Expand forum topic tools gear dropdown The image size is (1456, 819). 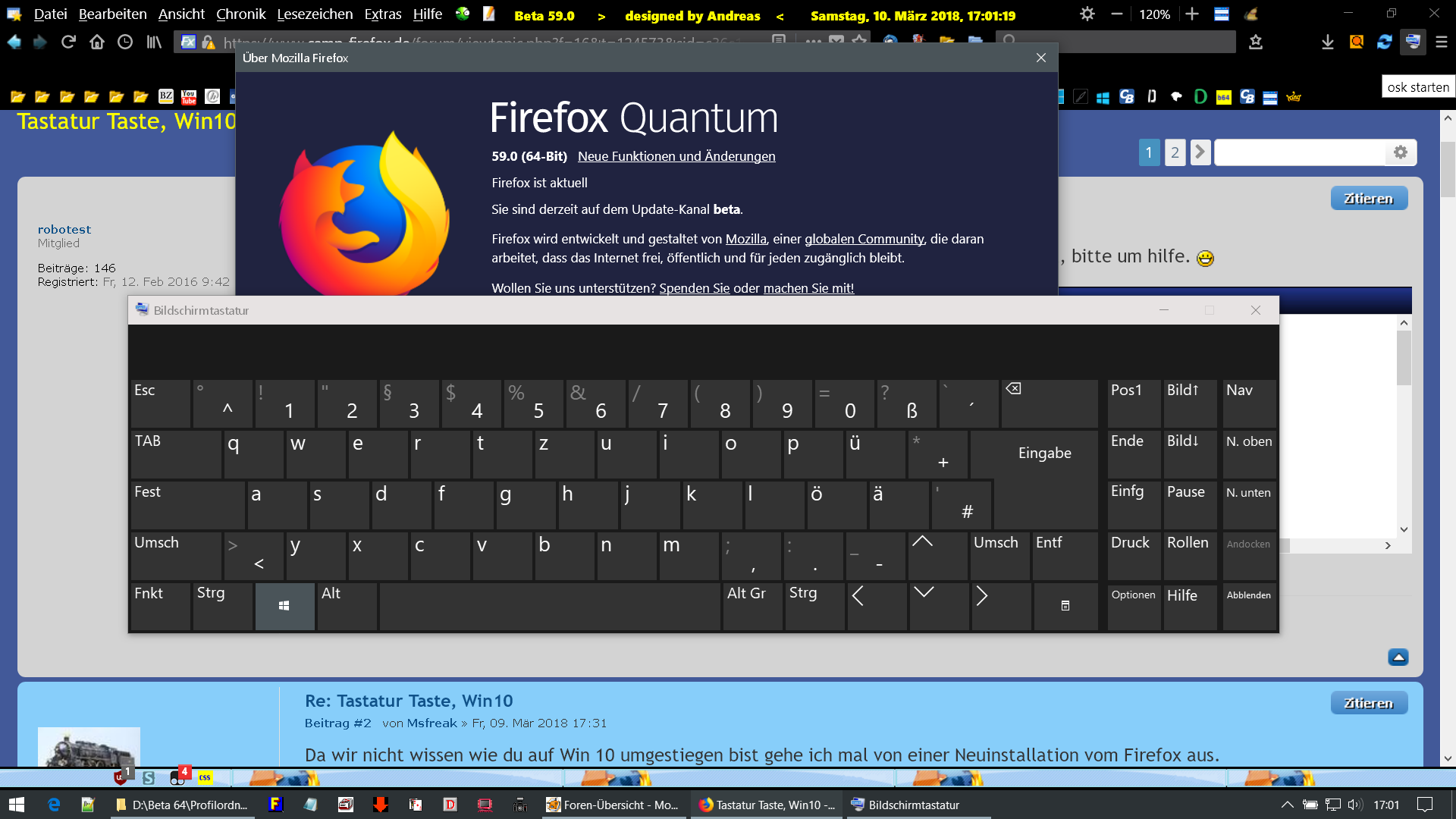tap(1400, 152)
